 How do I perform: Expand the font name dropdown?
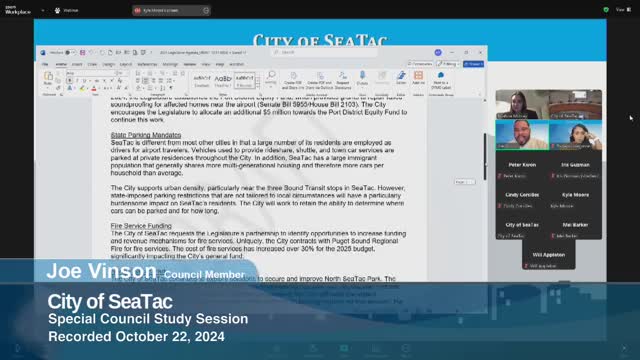[116, 73]
